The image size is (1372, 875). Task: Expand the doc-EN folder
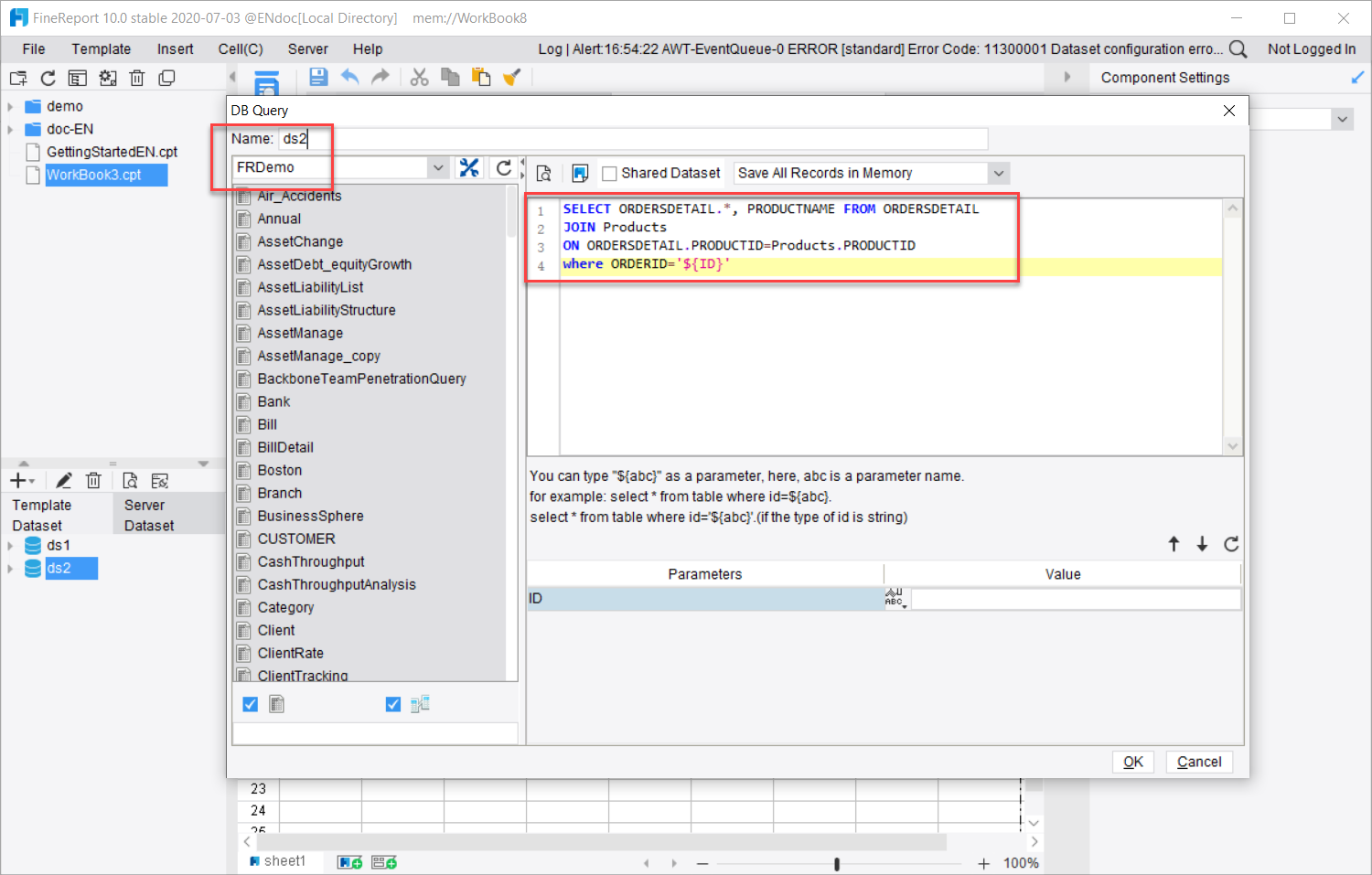(x=10, y=129)
